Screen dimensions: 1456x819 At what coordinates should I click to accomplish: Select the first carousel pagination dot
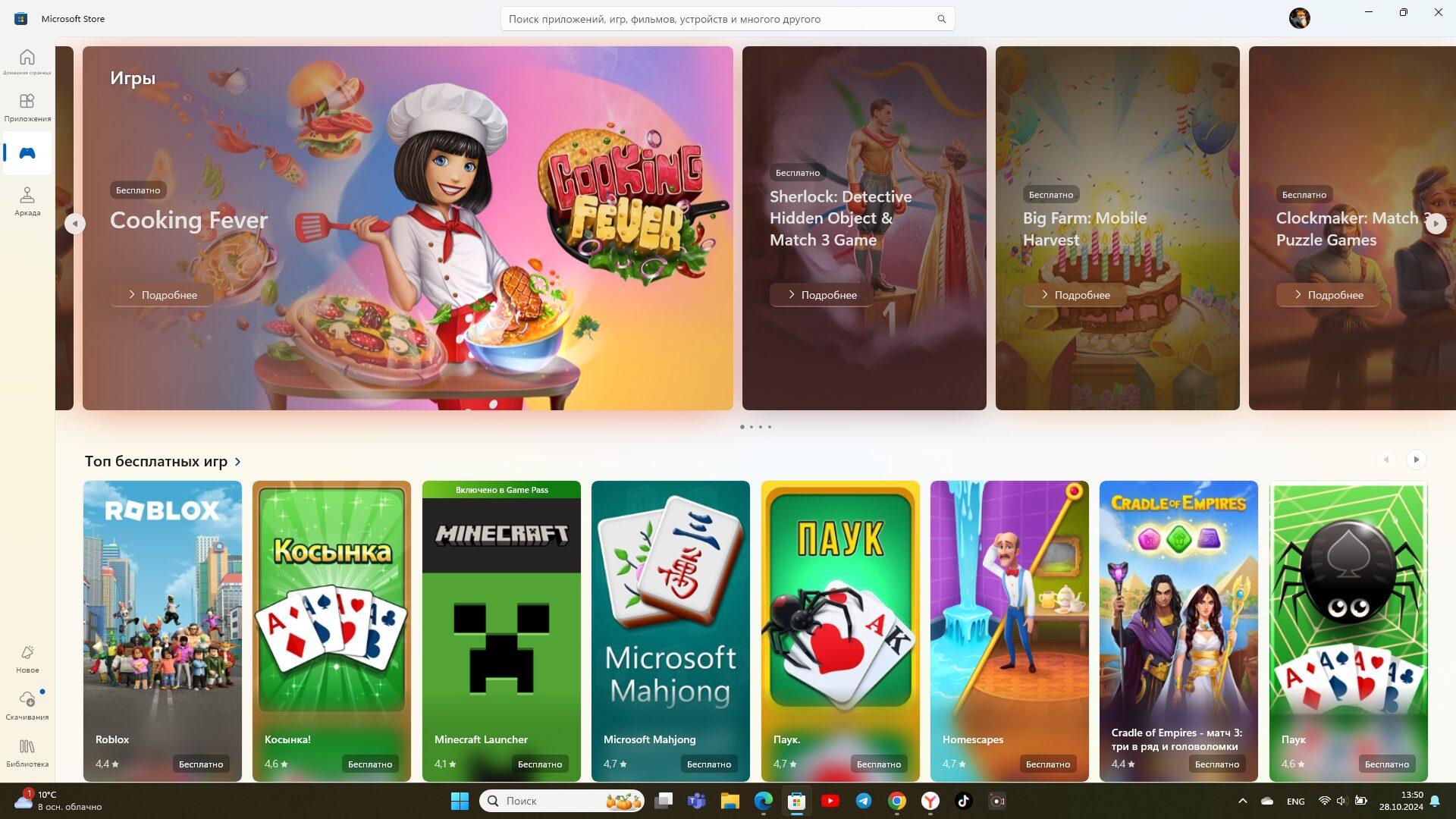coord(742,426)
